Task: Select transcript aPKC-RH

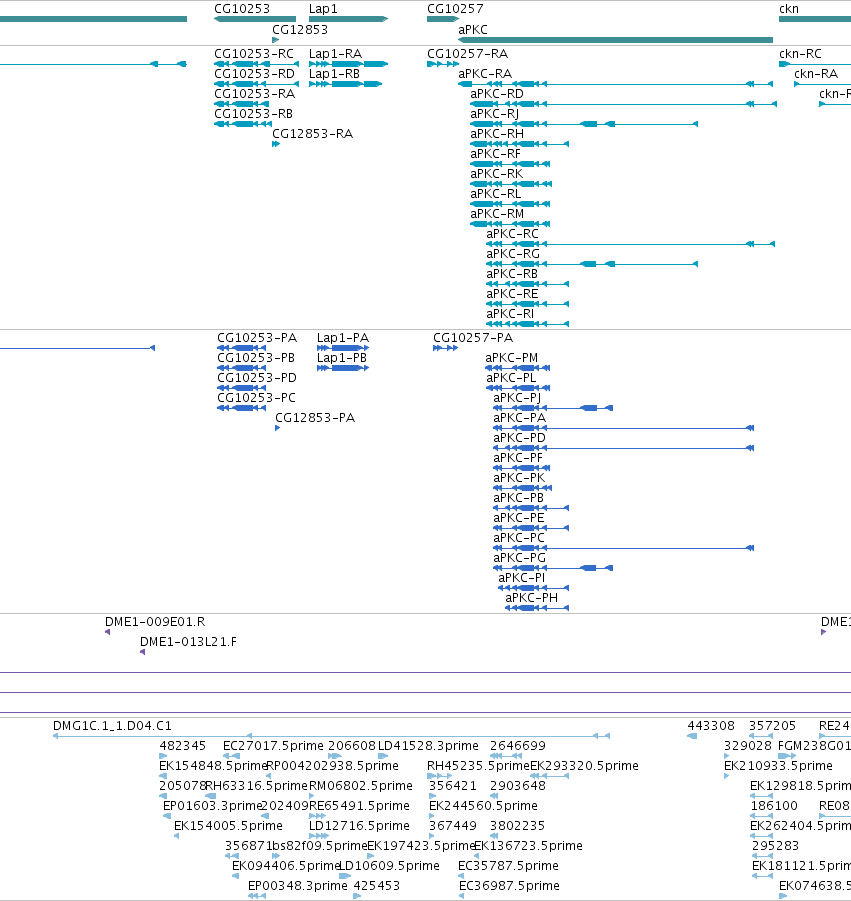Action: (x=497, y=133)
